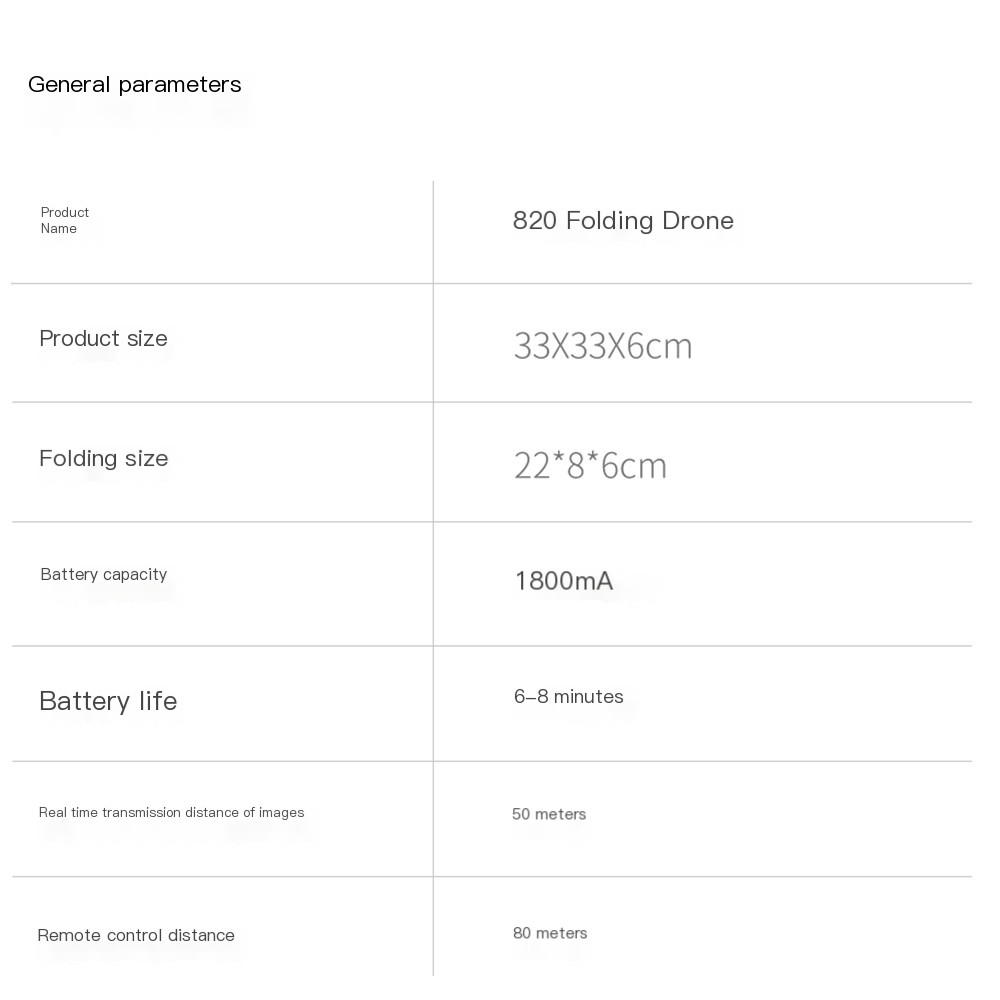Click the Remote control distance label
Image resolution: width=1000 pixels, height=1000 pixels.
point(136,936)
